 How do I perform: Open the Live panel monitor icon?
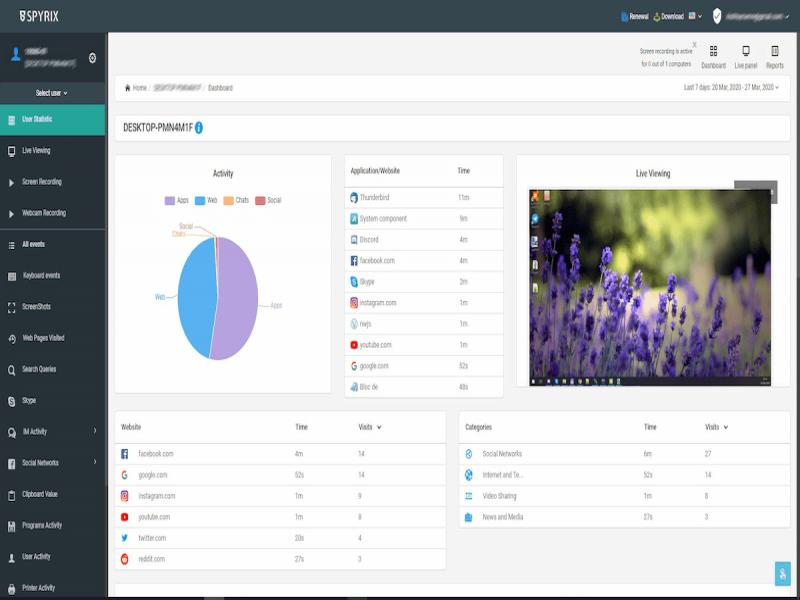tap(745, 52)
